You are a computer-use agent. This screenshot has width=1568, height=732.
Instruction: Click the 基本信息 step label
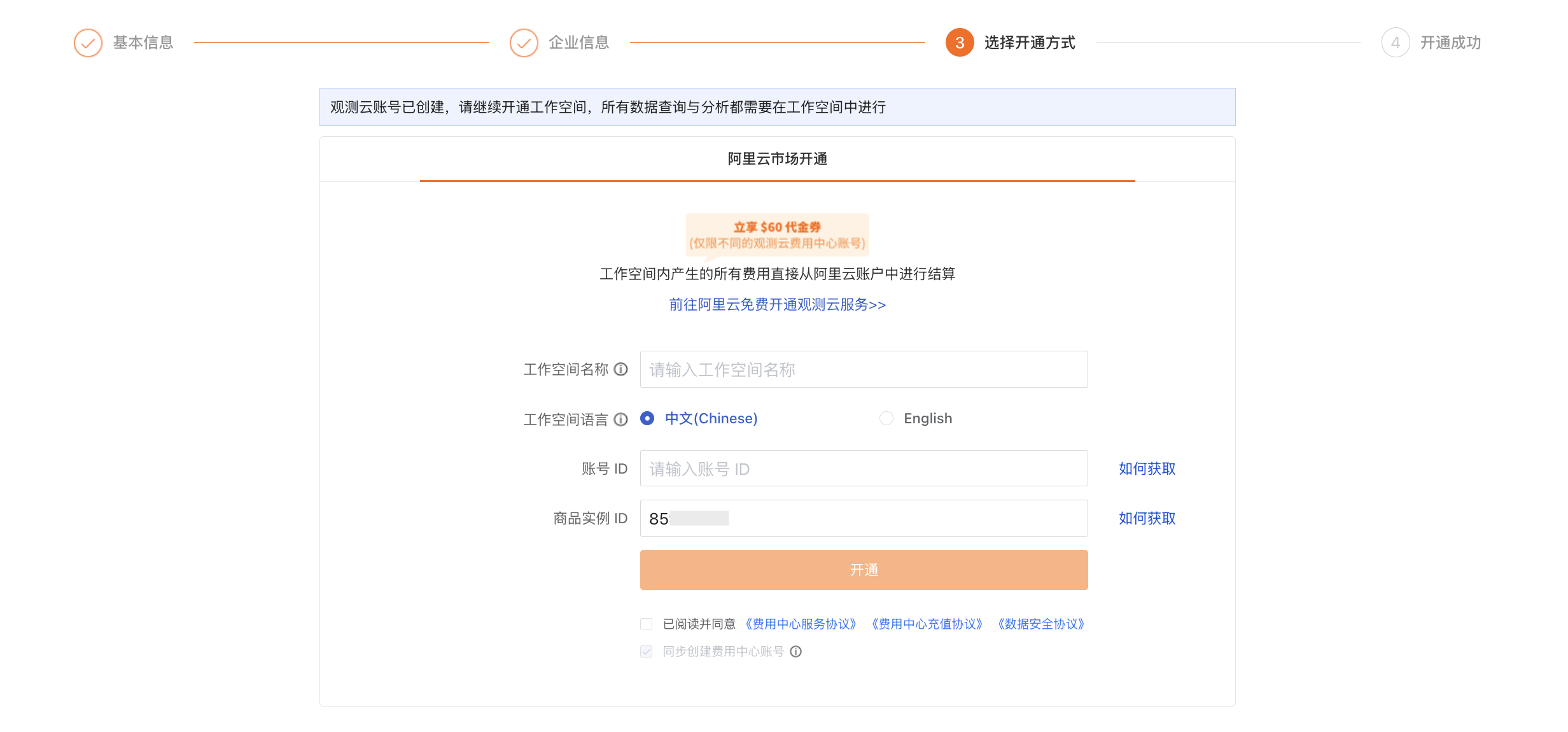143,43
